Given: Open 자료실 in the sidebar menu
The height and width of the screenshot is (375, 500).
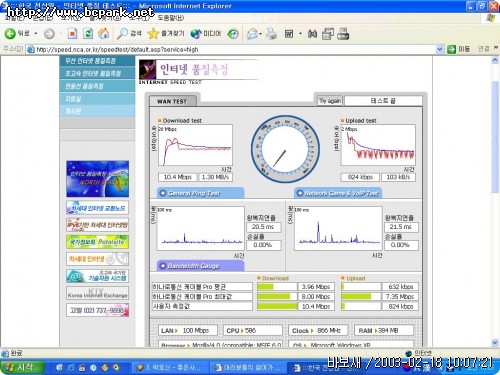Looking at the screenshot, I should point(97,99).
